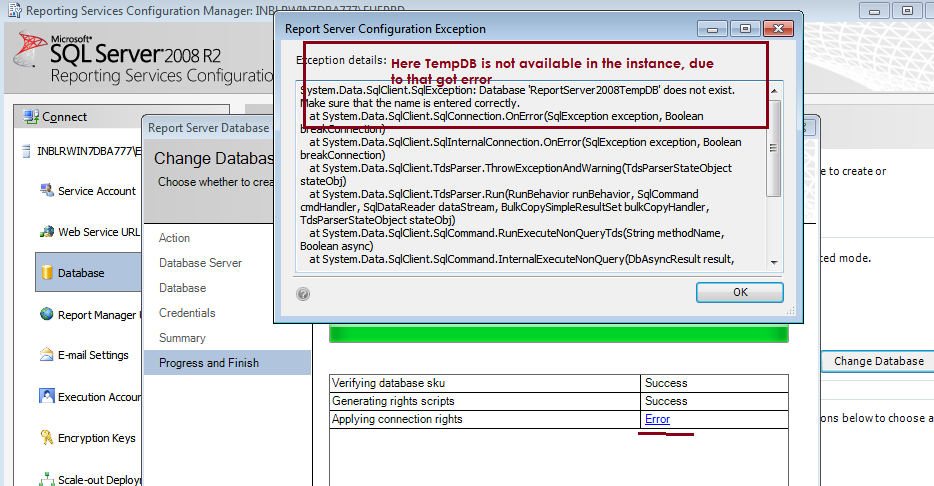Image resolution: width=934 pixels, height=486 pixels.
Task: Click the resize grip of the exception dialog
Action: click(x=791, y=311)
